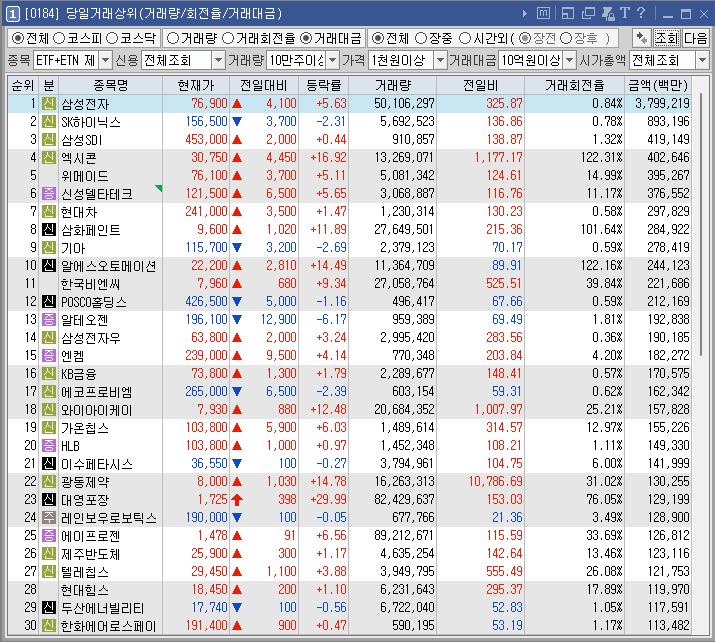
Task: Open the 삼성전자 stock name
Action: click(85, 104)
